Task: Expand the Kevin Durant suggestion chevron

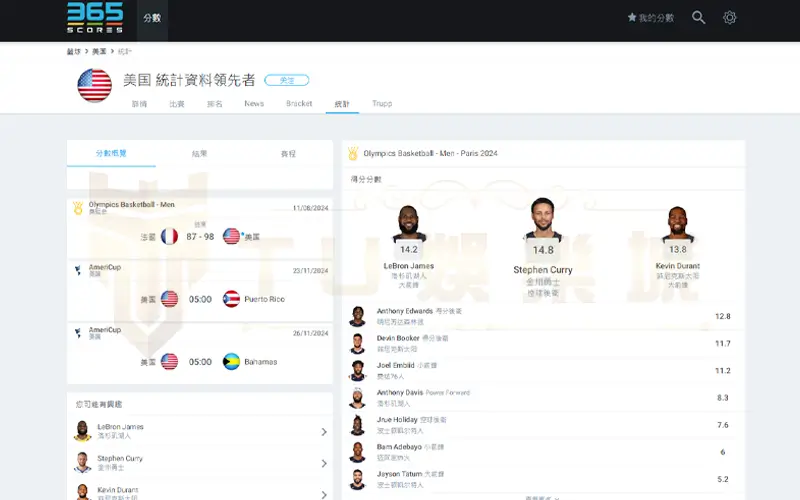Action: 324,493
